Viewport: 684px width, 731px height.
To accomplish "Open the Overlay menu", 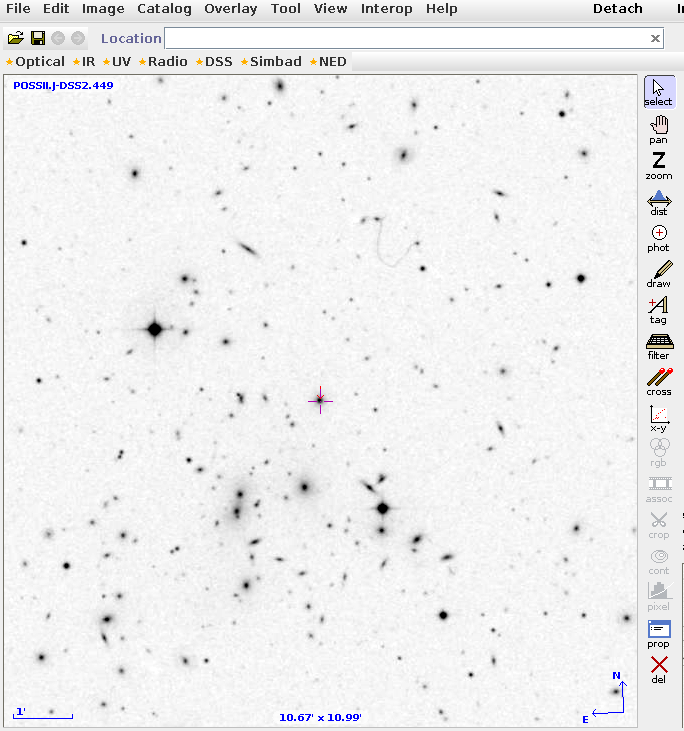I will click(230, 9).
